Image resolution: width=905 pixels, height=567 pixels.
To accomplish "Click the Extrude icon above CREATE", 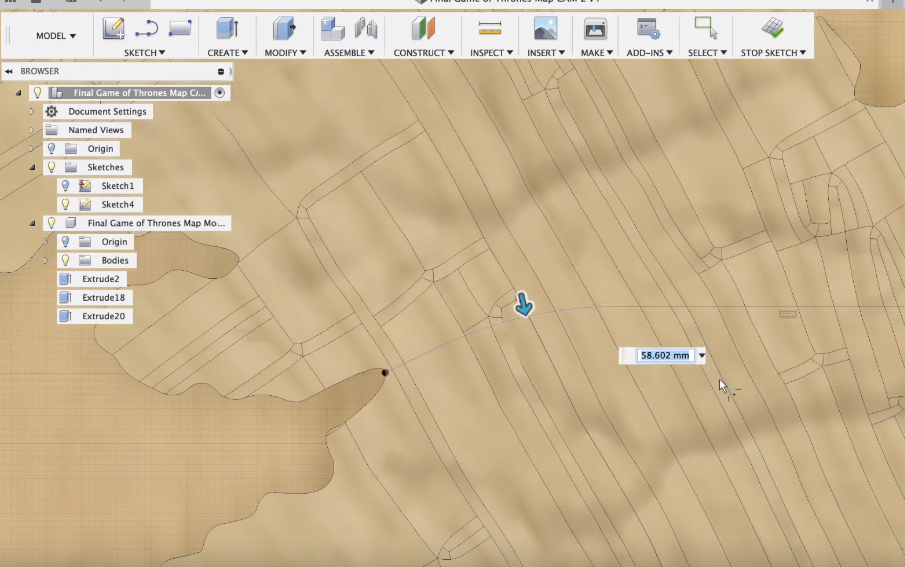I will coord(227,28).
